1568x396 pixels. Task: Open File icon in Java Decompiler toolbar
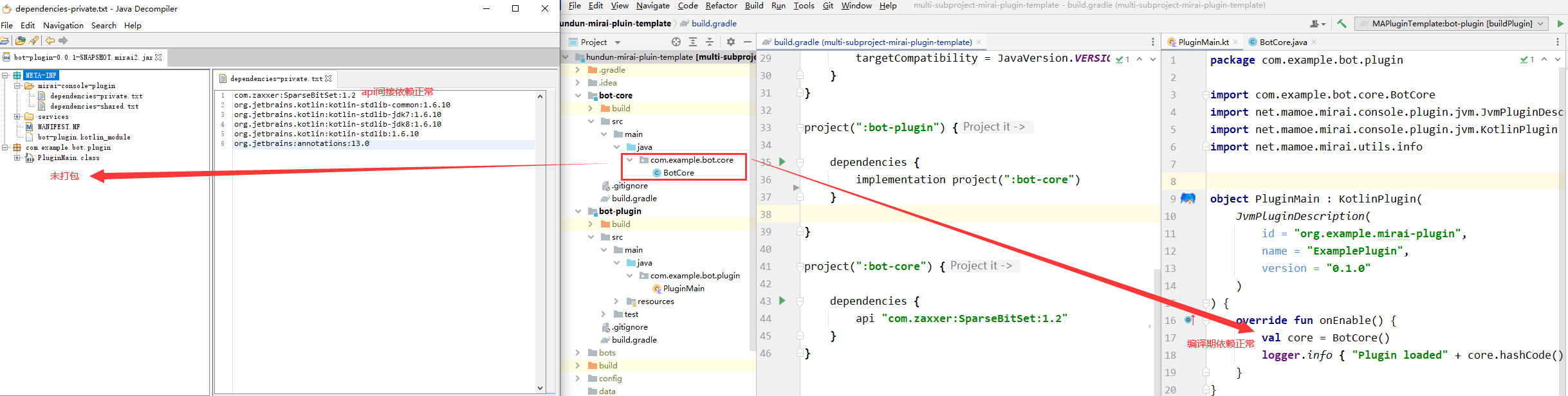pos(5,40)
